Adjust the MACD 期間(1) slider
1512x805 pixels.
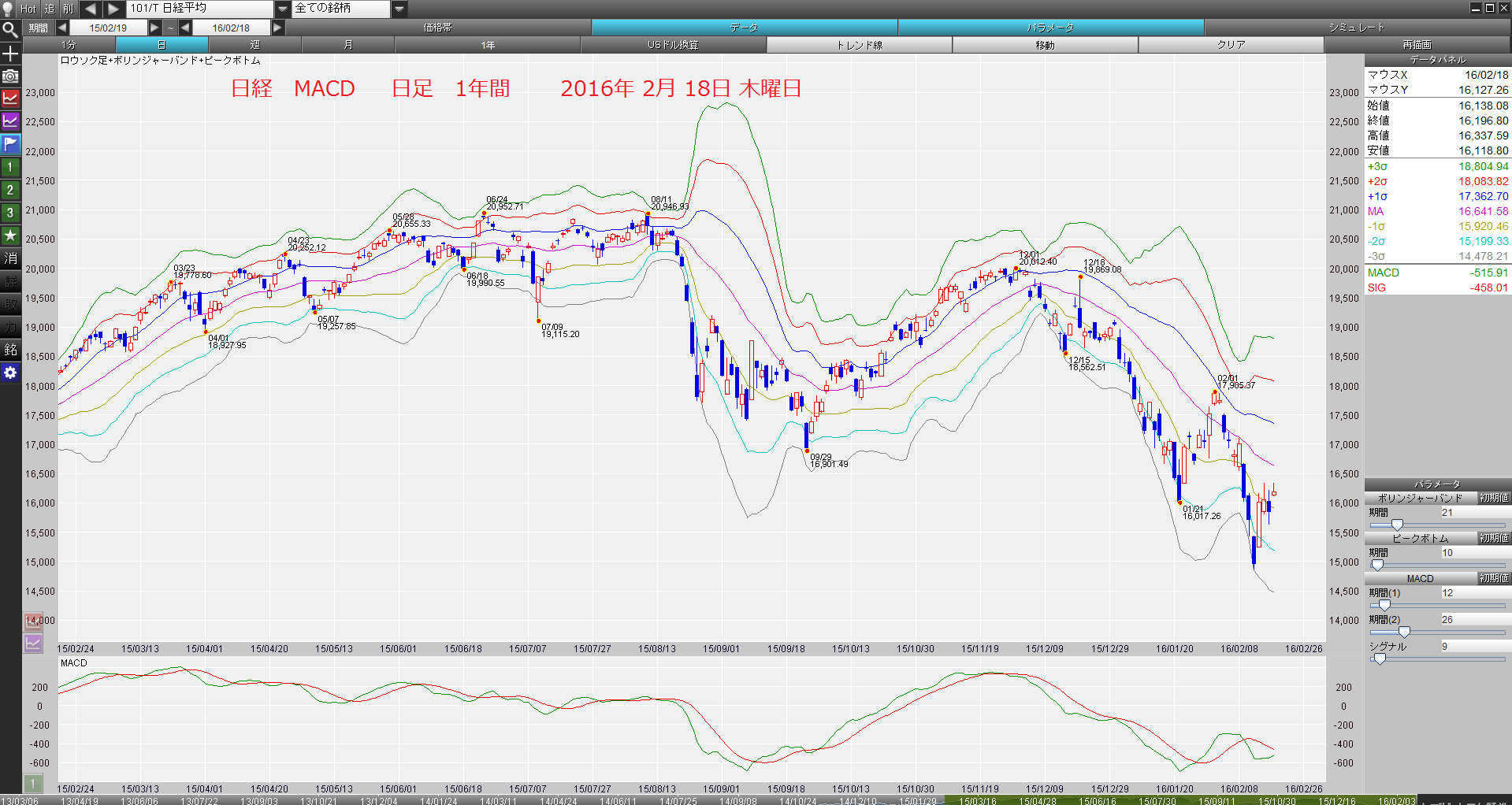pyautogui.click(x=1438, y=605)
